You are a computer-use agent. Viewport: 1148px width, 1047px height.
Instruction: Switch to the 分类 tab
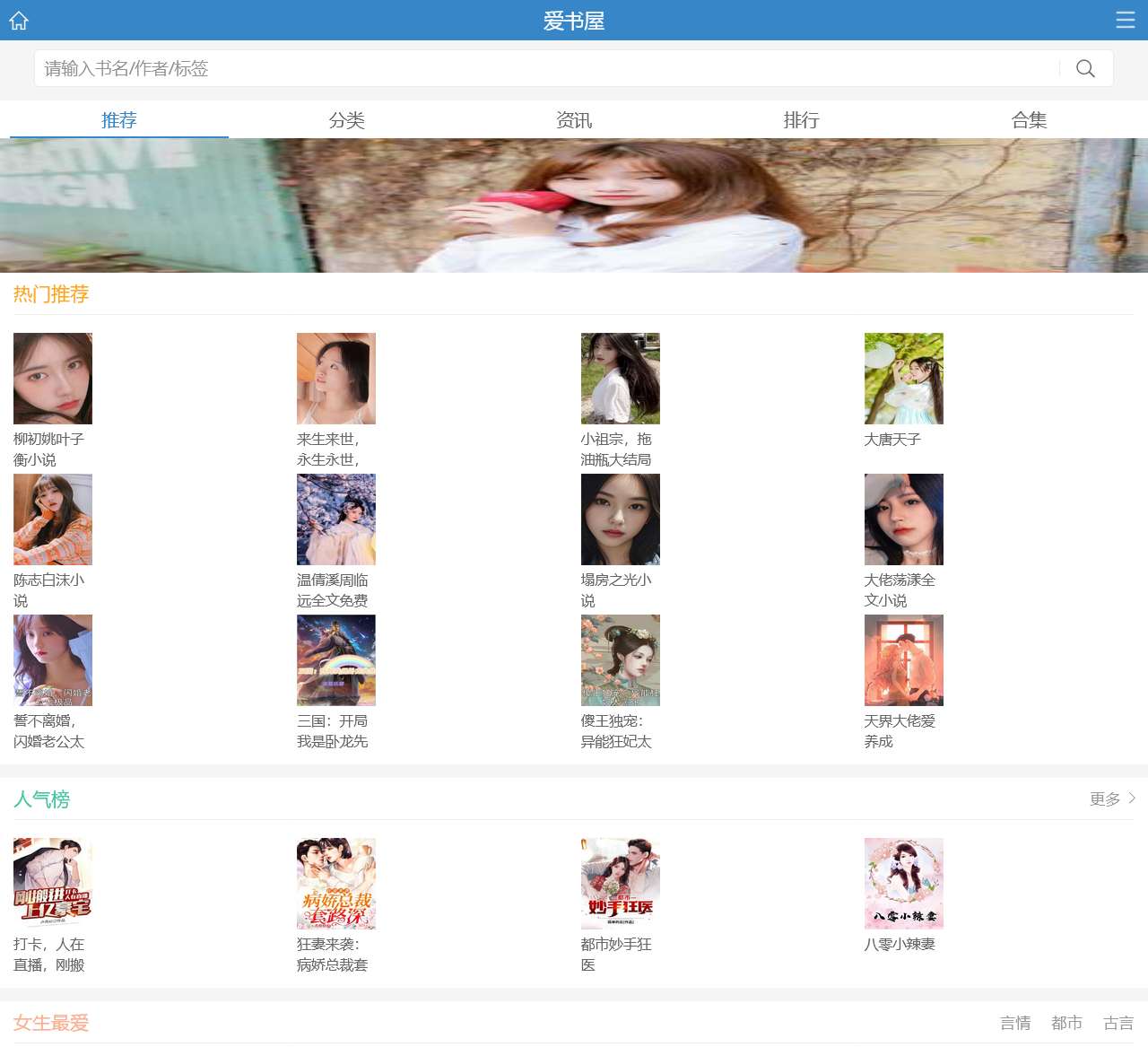[x=346, y=120]
